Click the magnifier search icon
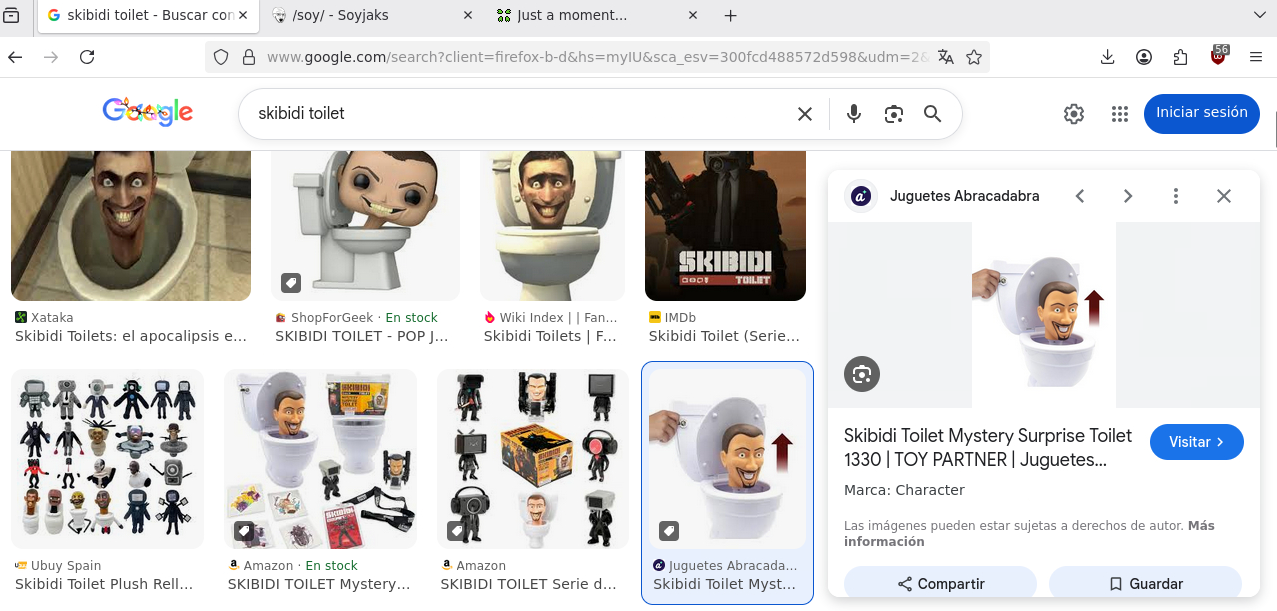 click(932, 114)
